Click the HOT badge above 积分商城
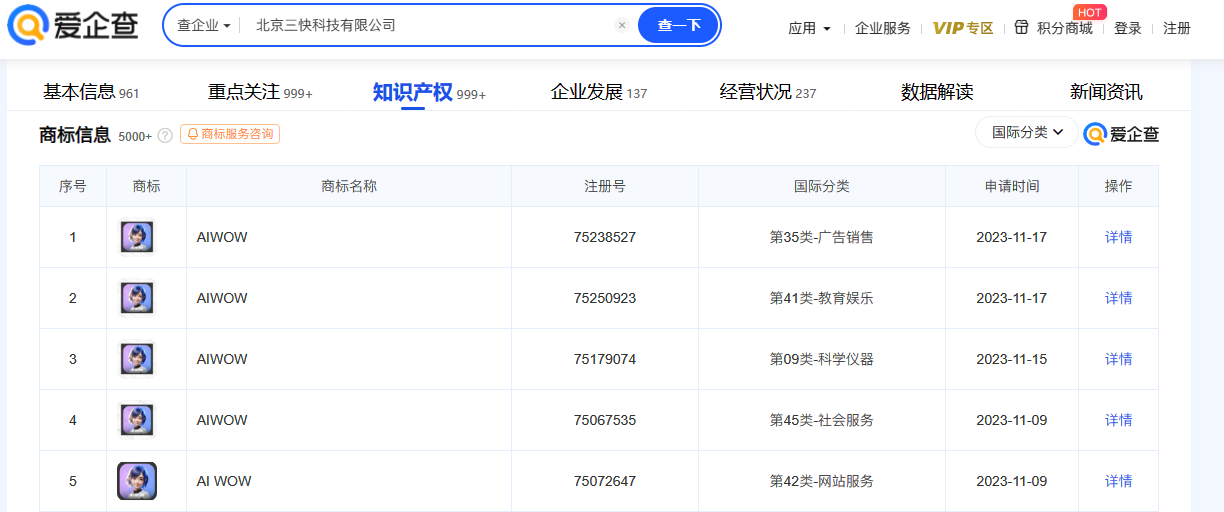Screen dimensions: 1224x512 pos(1090,12)
